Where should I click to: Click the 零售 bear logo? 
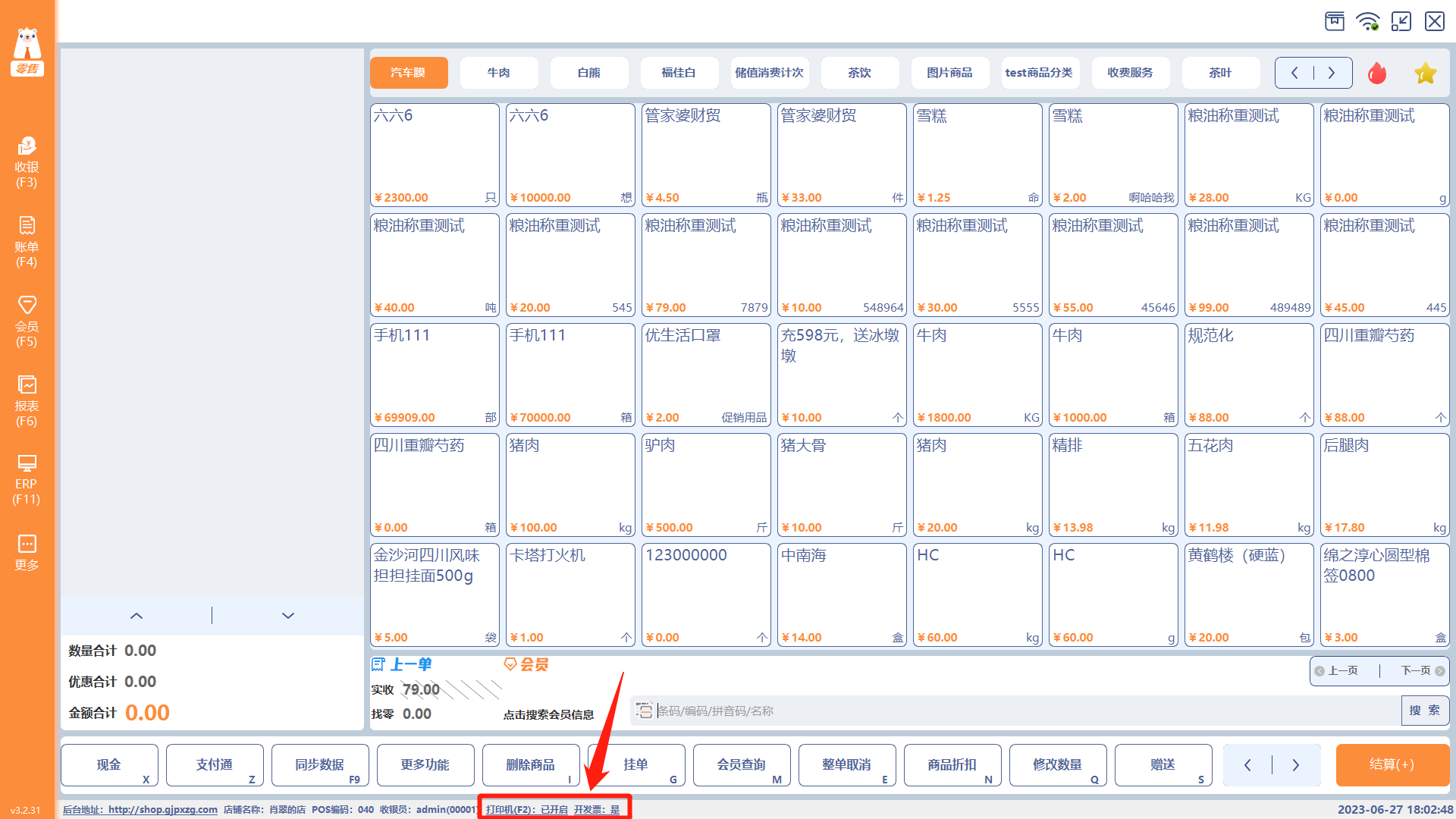(27, 52)
